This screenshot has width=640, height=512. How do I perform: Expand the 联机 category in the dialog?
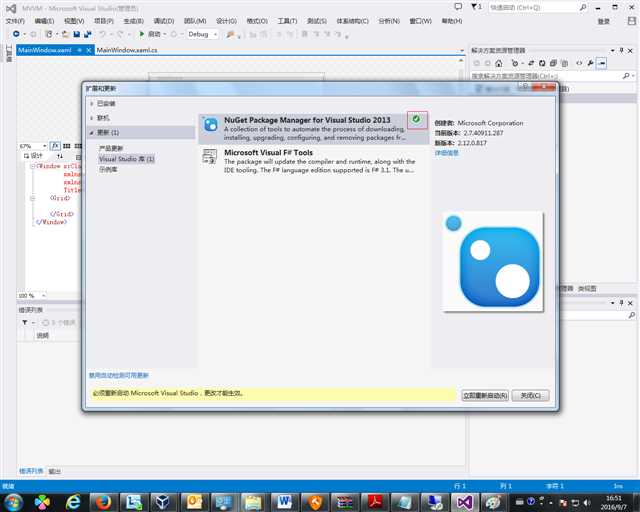coord(92,118)
